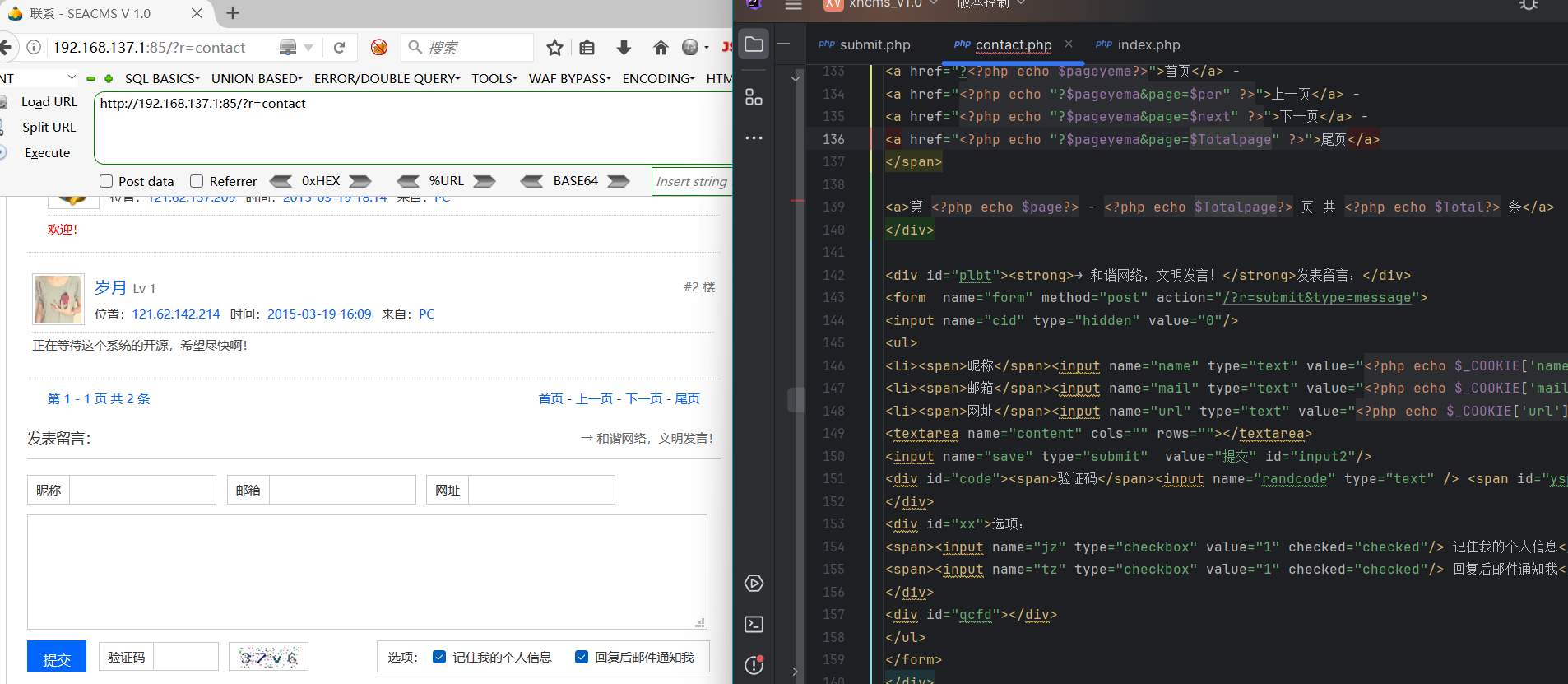Click Load URL in HackBar
Screen dimensions: 1568x684
tap(49, 101)
